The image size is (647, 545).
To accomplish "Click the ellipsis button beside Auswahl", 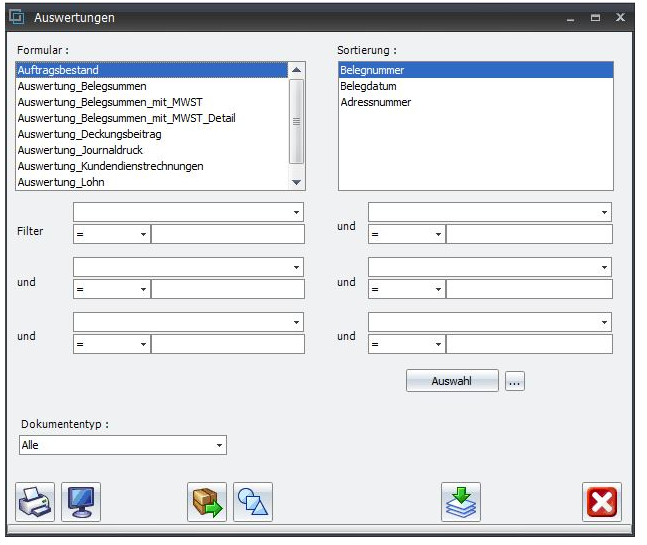I will pos(515,381).
